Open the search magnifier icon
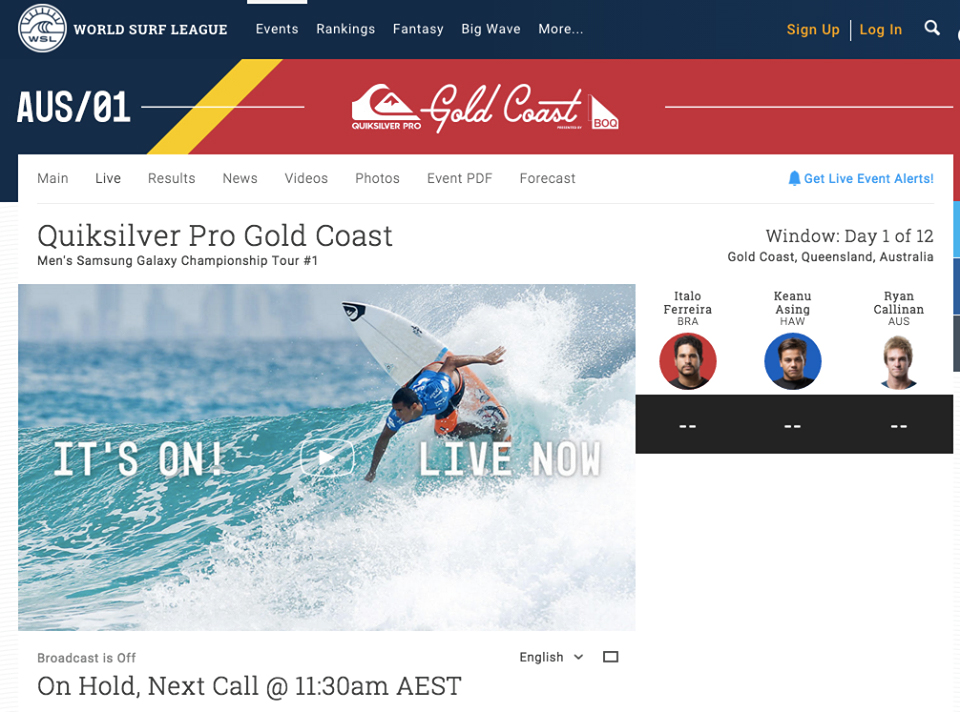The height and width of the screenshot is (712, 960). (x=932, y=28)
